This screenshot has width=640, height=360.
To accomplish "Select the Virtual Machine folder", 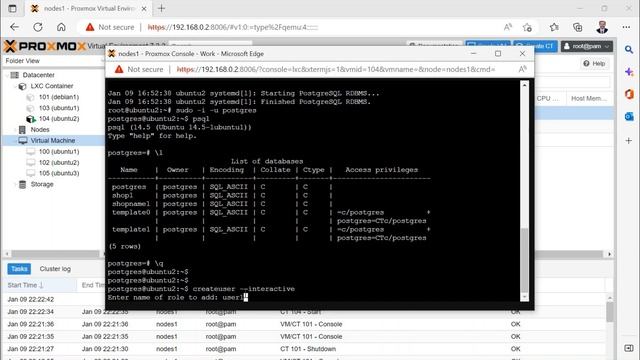I will click(x=52, y=140).
